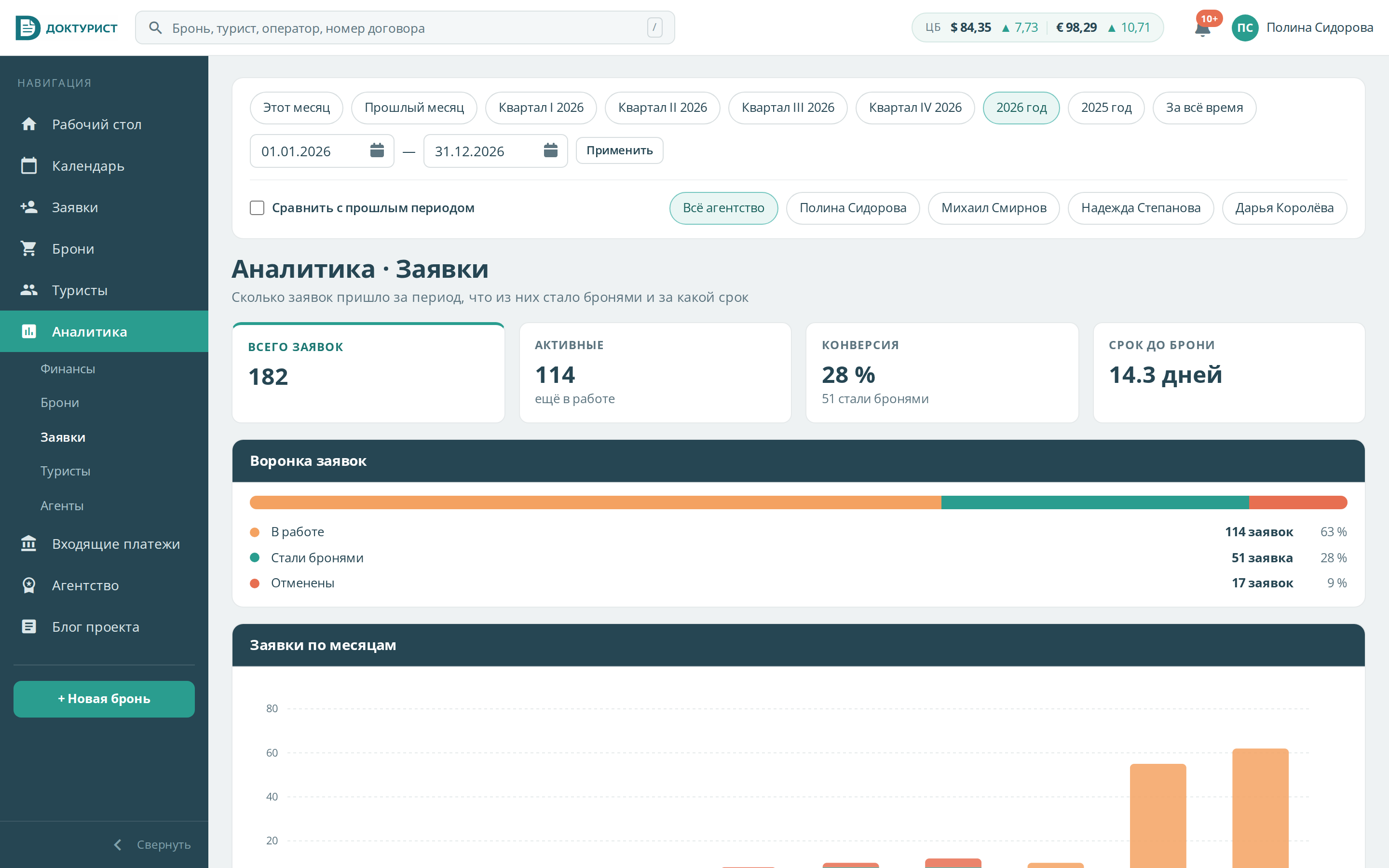Click the Рабочий стол home icon
The height and width of the screenshot is (868, 1389).
(x=29, y=124)
